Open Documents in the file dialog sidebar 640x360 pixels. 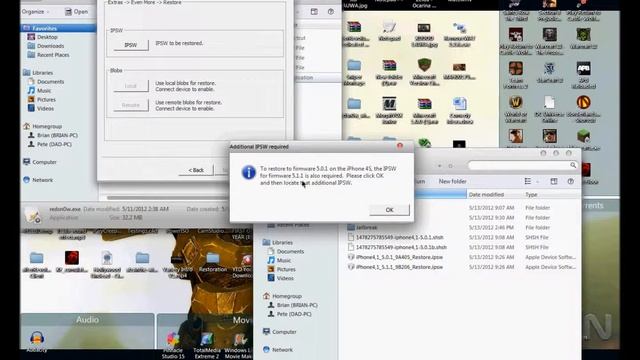pyautogui.click(x=286, y=251)
